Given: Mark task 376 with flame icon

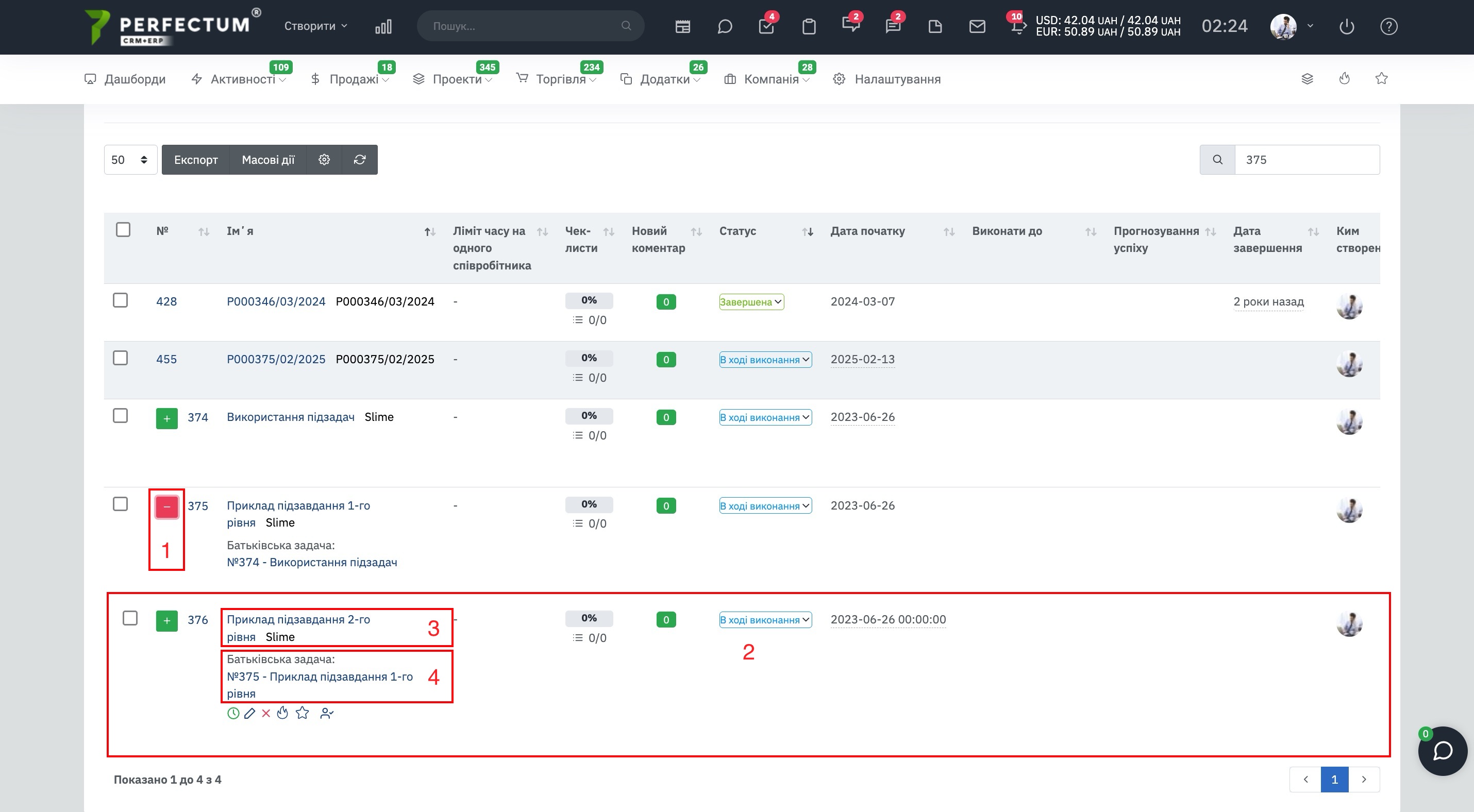Looking at the screenshot, I should point(282,713).
